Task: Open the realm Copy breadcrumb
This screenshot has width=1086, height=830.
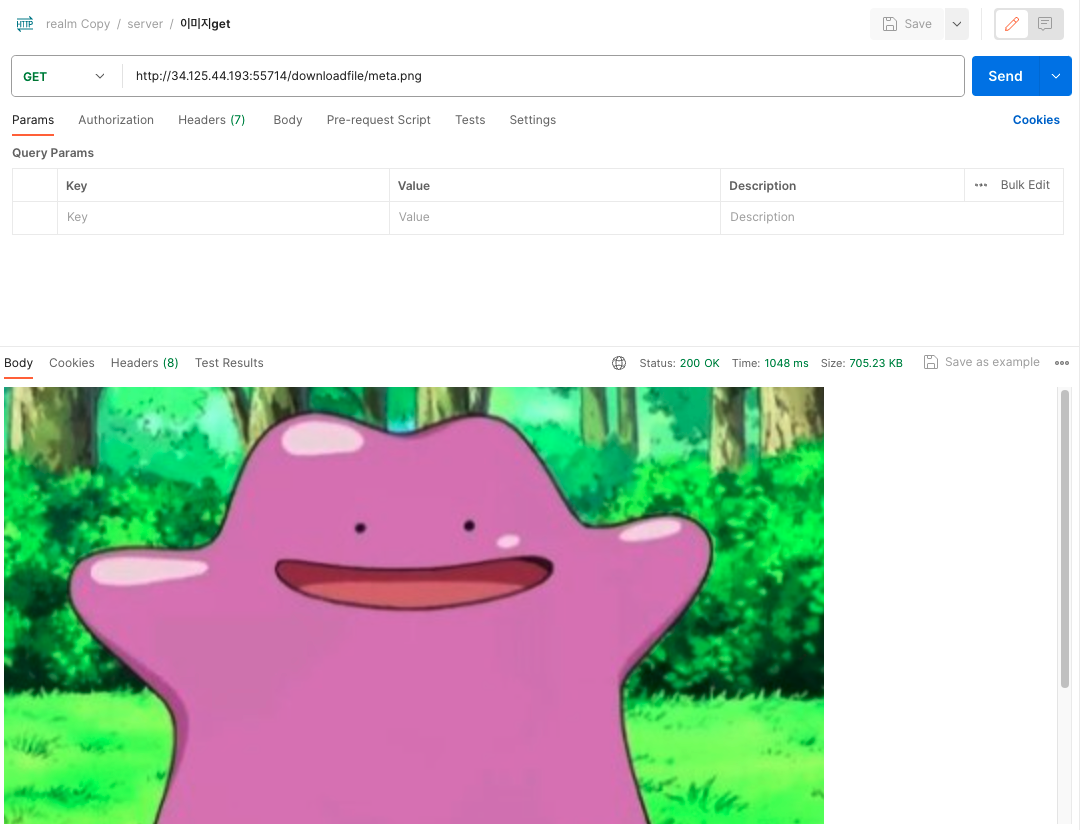Action: coord(78,24)
